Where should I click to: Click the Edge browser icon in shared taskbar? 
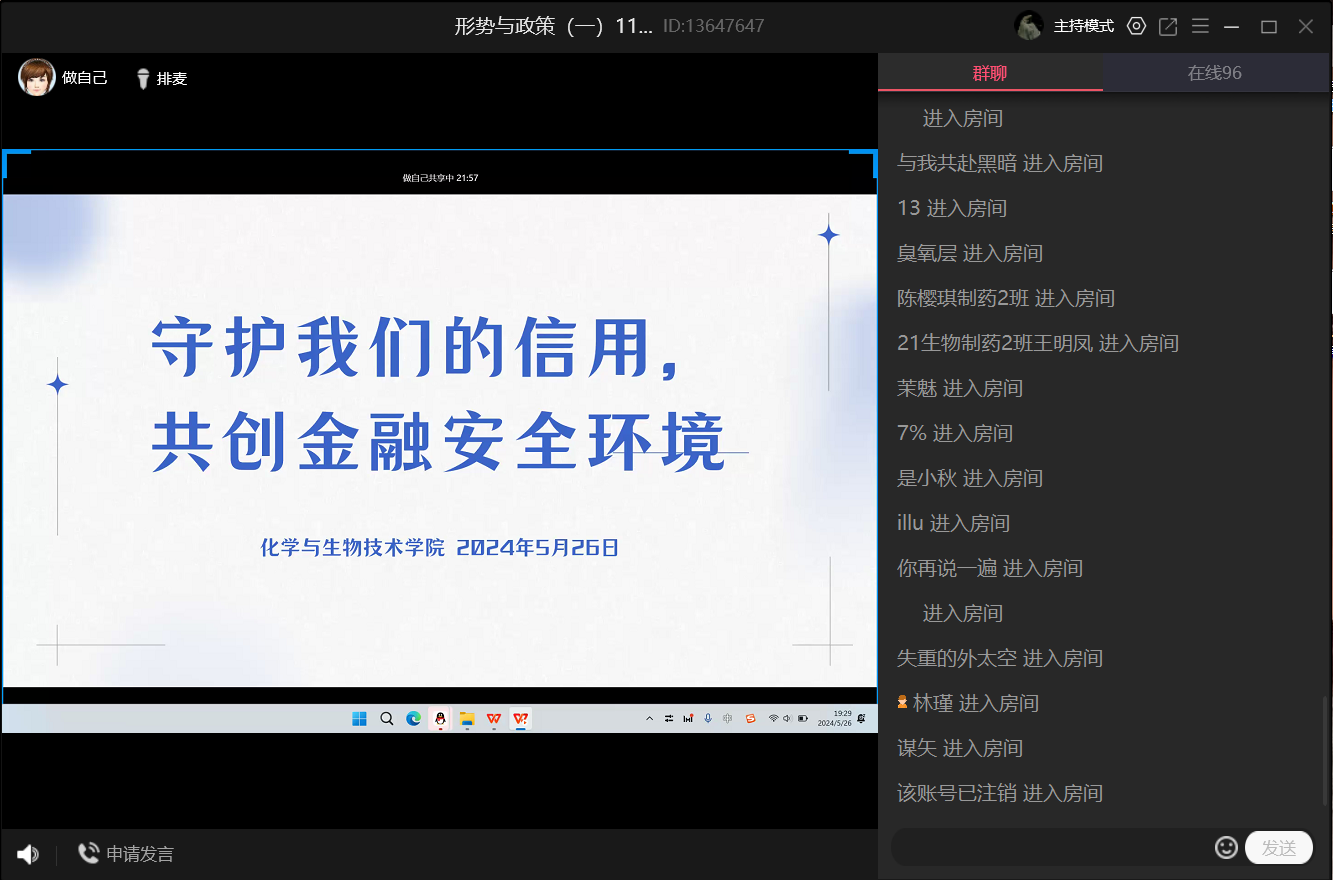(413, 718)
